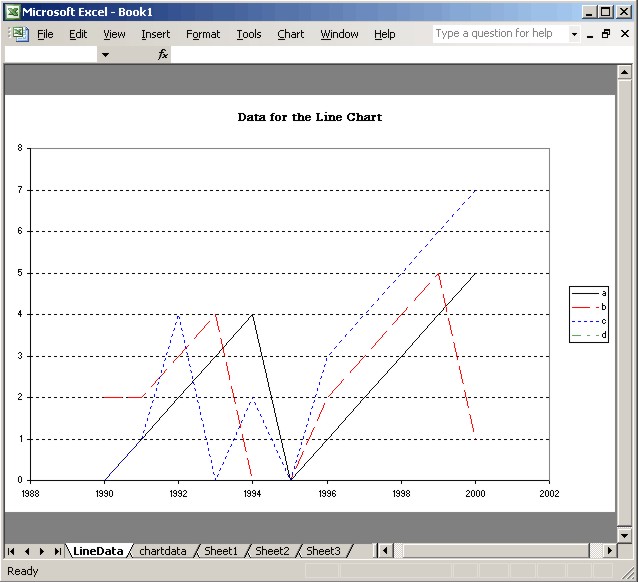Click the Insert Function fx icon

(163, 55)
